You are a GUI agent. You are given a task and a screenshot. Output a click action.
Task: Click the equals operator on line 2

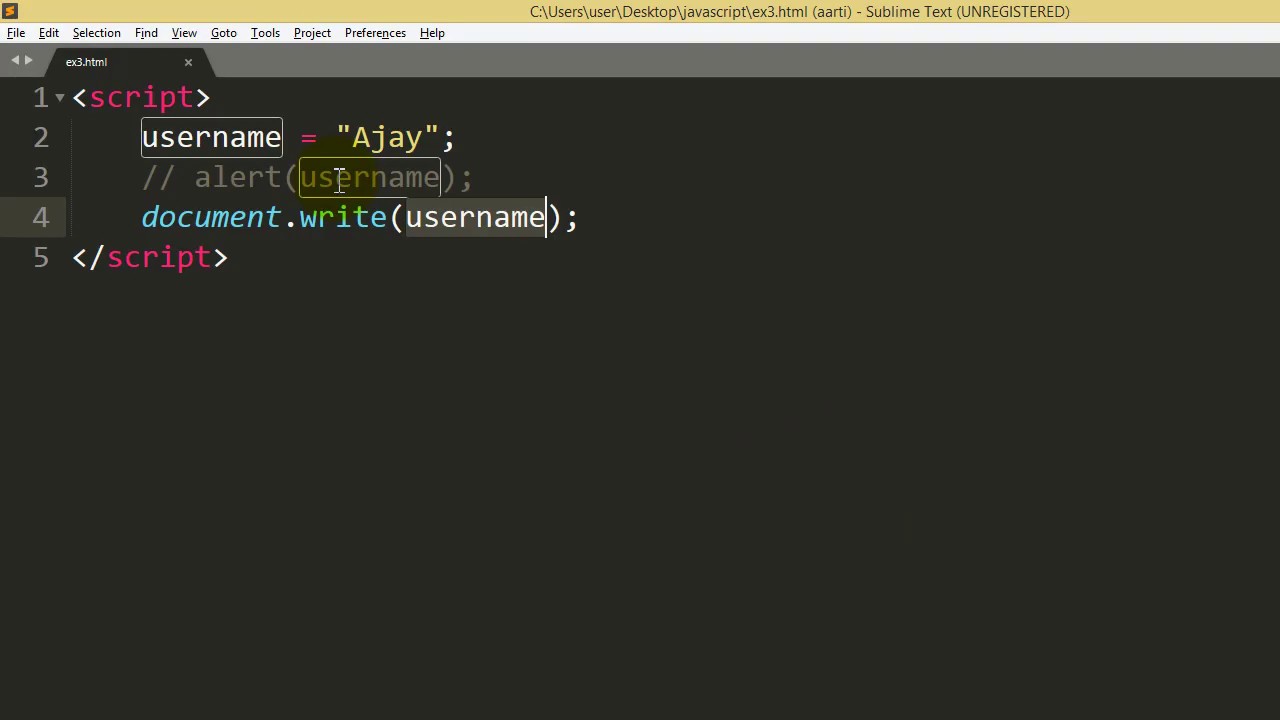click(308, 138)
